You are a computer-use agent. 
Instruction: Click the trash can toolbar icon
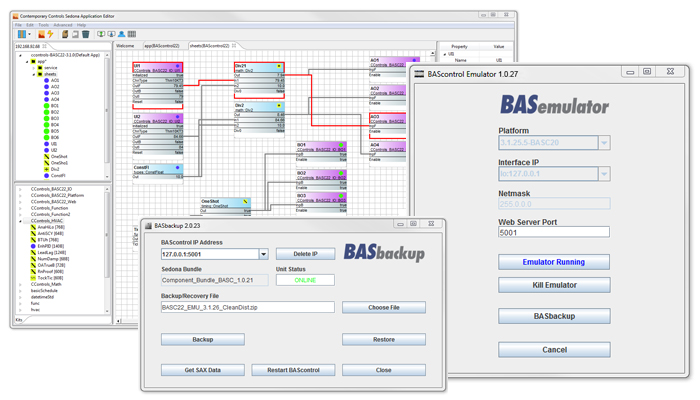click(x=86, y=34)
